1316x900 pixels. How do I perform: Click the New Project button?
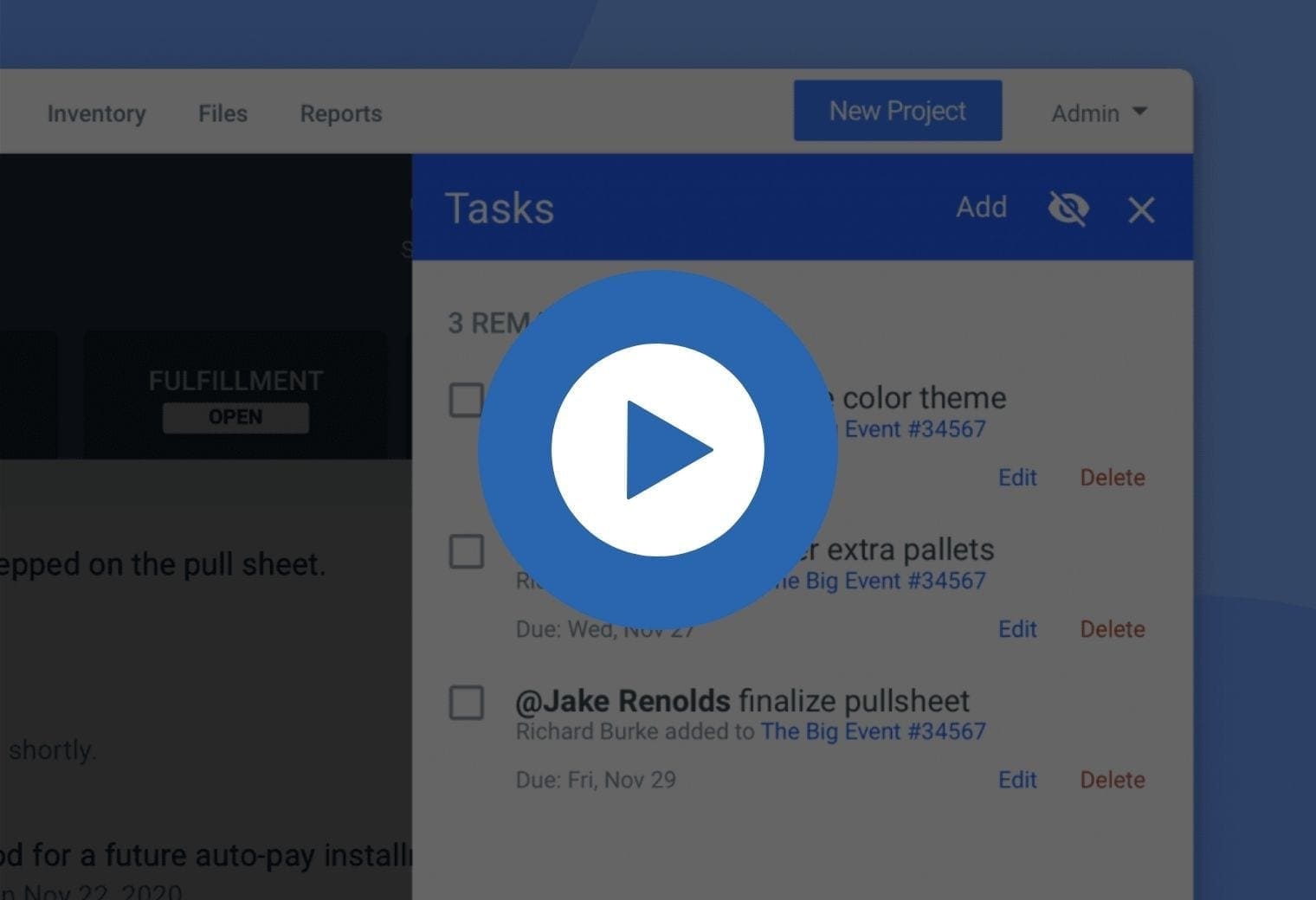coord(898,111)
